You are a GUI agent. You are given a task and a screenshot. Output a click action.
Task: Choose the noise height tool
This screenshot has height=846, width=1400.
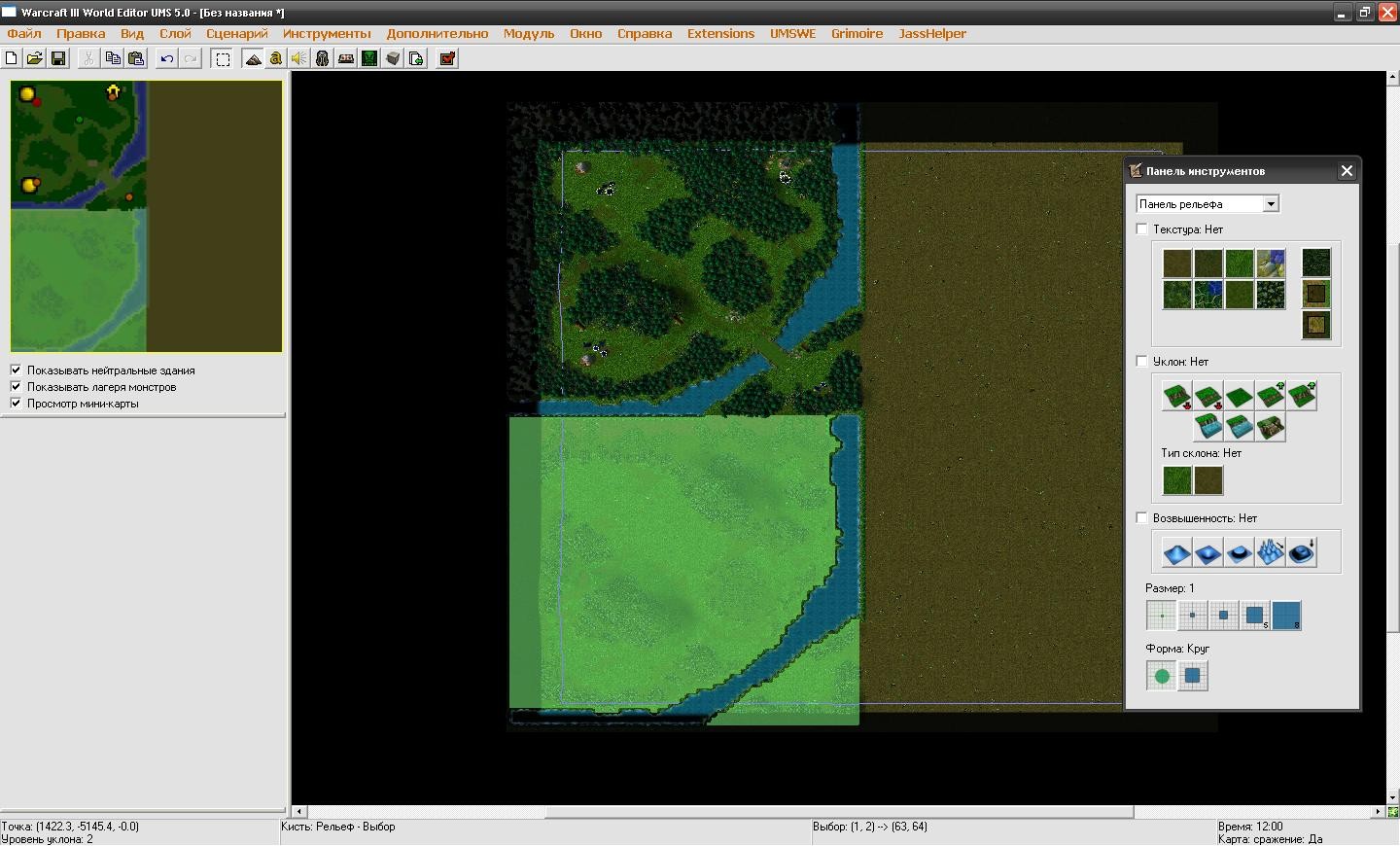click(1271, 552)
